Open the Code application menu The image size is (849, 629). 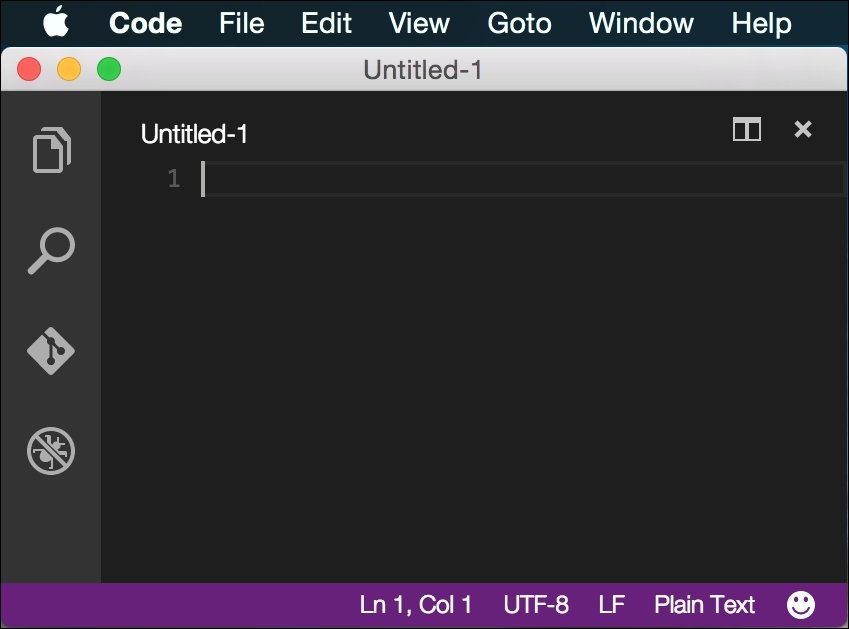click(x=145, y=23)
